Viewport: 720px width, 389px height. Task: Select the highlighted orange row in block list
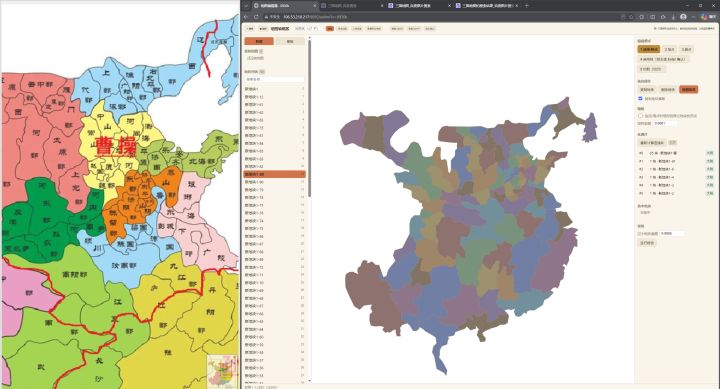pos(274,175)
